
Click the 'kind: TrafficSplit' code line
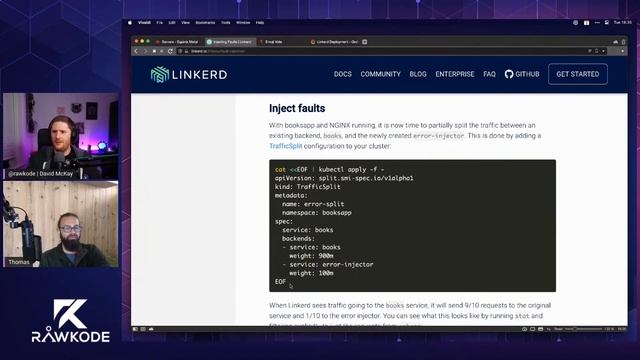pos(307,187)
